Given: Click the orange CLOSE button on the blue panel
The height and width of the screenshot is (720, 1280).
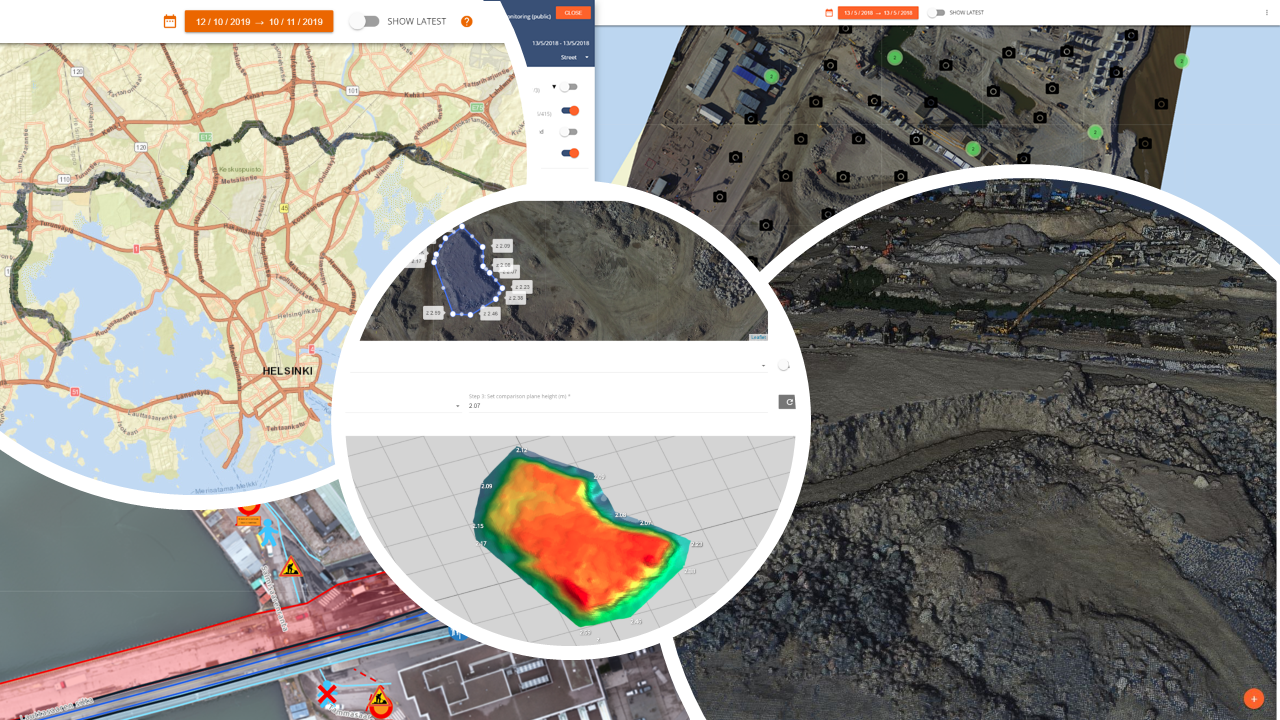Looking at the screenshot, I should [573, 13].
